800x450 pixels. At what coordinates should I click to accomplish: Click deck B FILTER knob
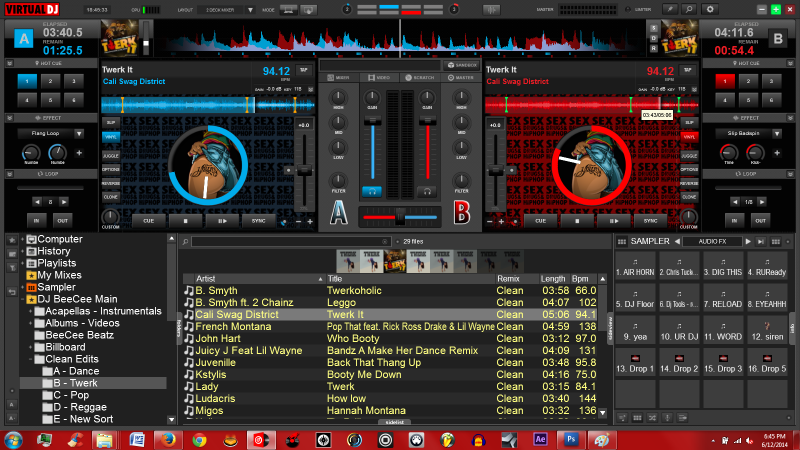click(461, 180)
